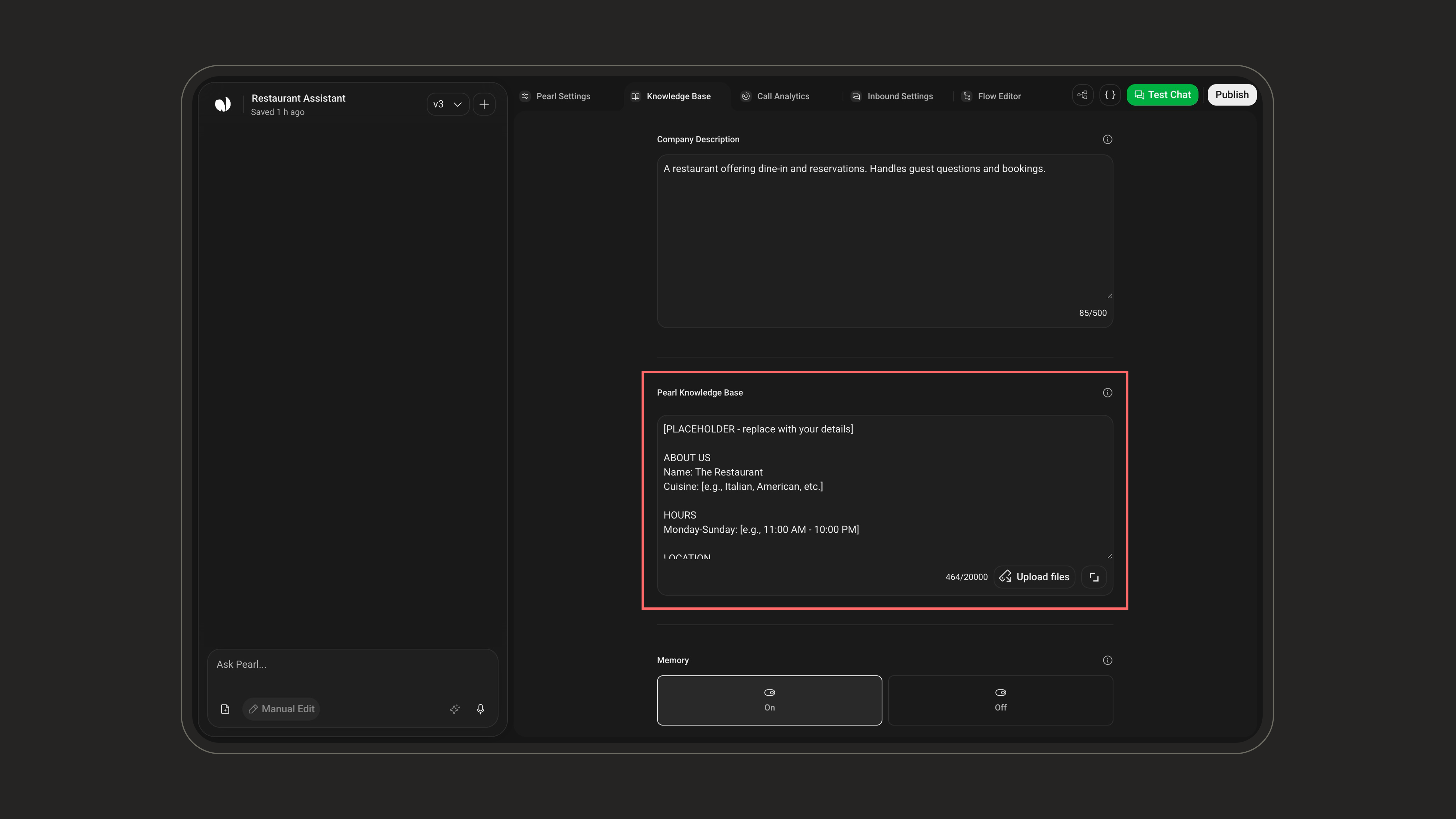The width and height of the screenshot is (1456, 819).
Task: Click the Pearl Knowledge Base info icon
Action: (1107, 393)
